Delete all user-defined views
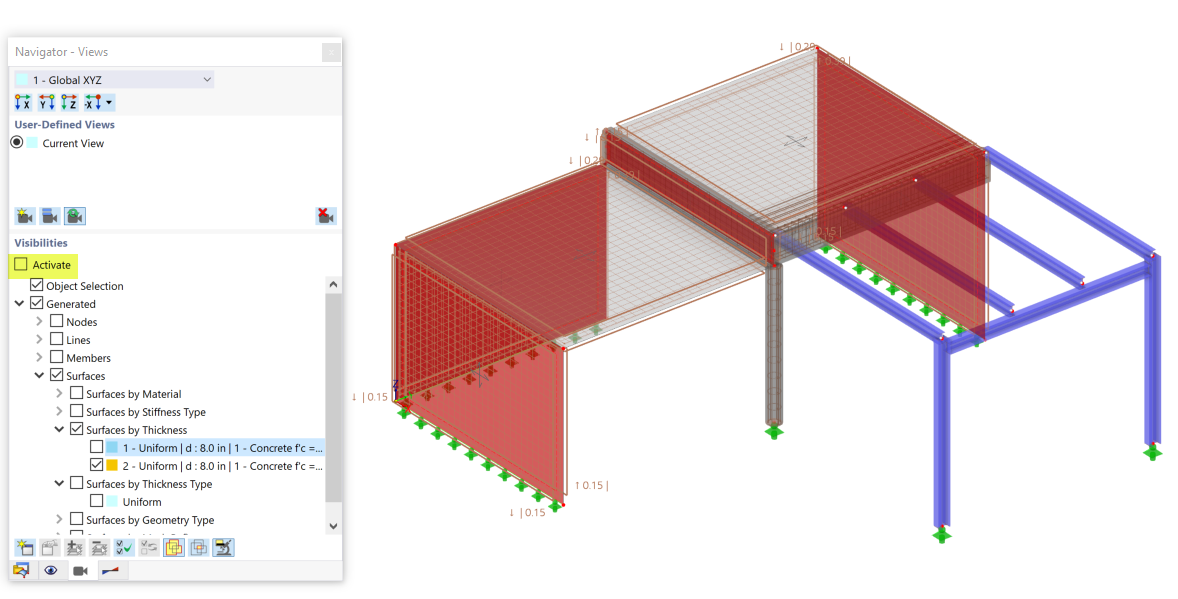1178x599 pixels. (x=325, y=215)
